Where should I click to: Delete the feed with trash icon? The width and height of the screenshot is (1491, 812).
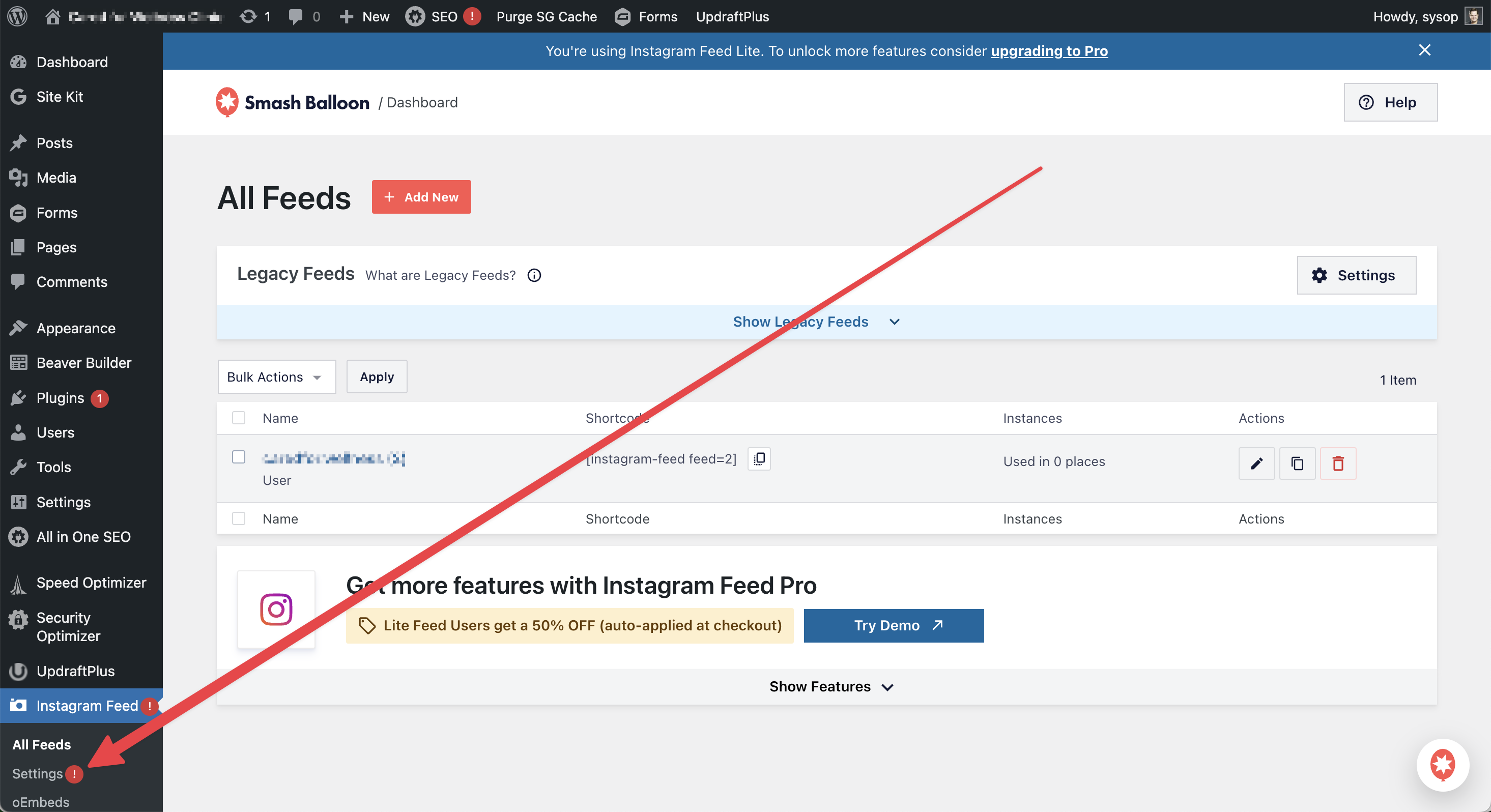[x=1338, y=463]
